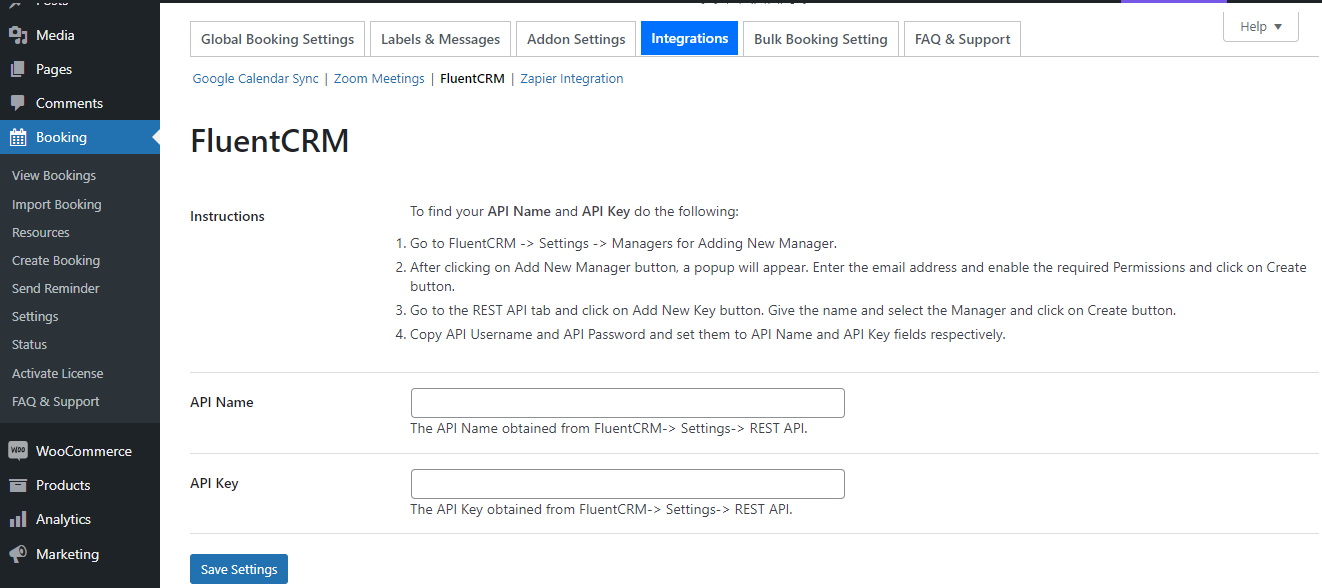Image resolution: width=1322 pixels, height=588 pixels.
Task: Open Media in admin sidebar
Action: tap(80, 35)
